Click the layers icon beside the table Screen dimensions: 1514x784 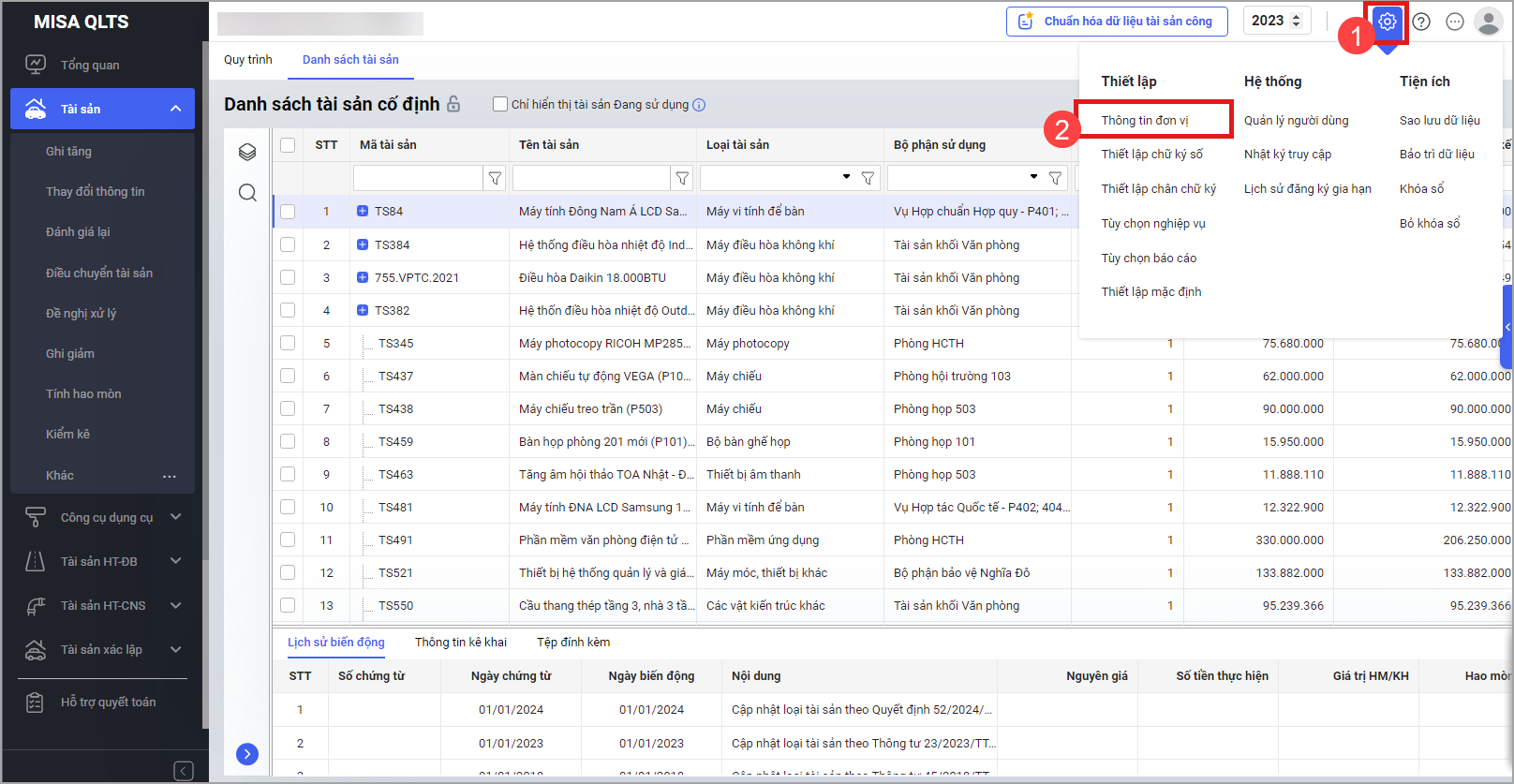(247, 152)
